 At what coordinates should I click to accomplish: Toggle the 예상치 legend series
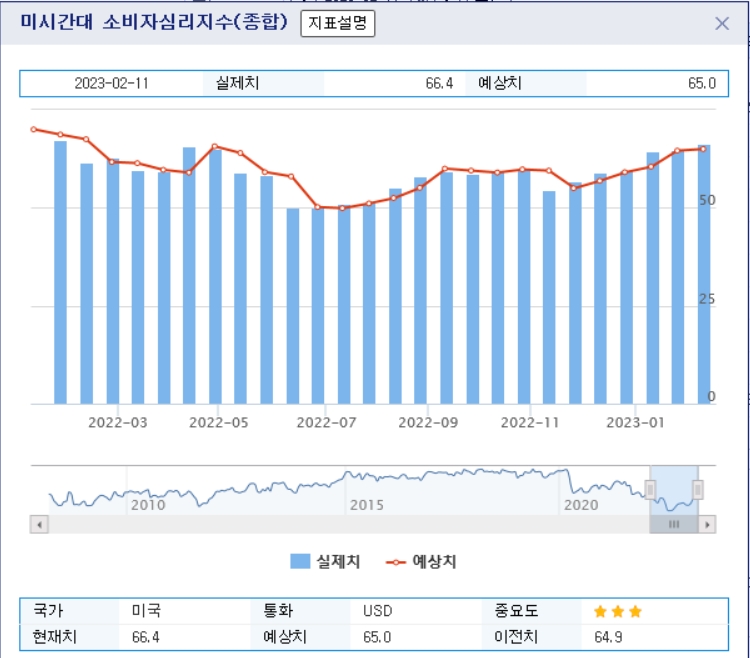pos(421,561)
